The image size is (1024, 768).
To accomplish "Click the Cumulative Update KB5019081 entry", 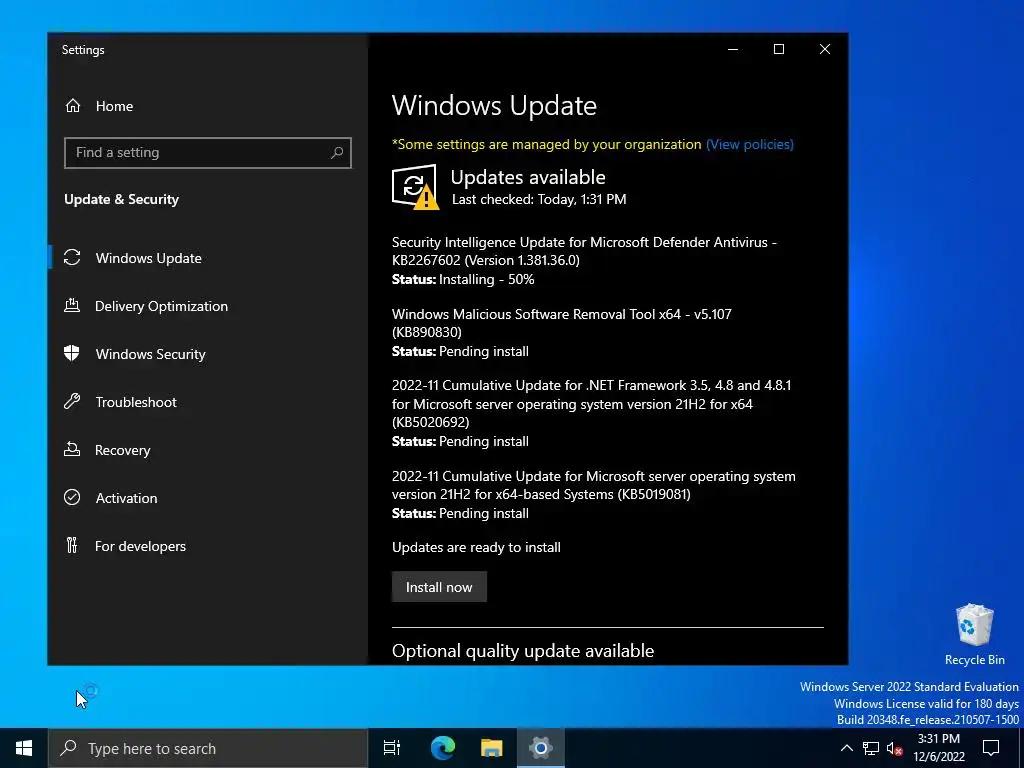I will coord(594,494).
